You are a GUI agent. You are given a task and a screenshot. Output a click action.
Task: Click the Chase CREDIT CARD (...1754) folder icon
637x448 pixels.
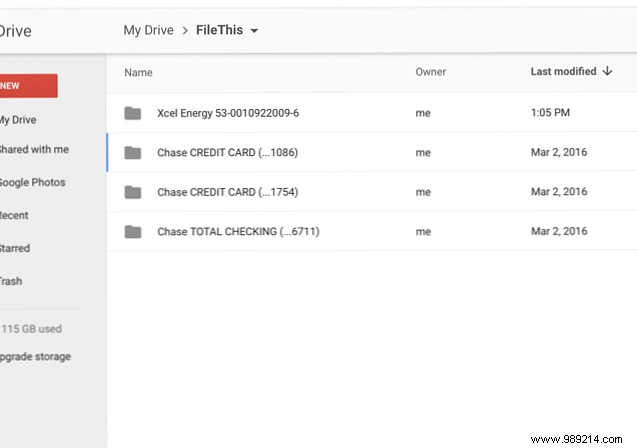(132, 192)
